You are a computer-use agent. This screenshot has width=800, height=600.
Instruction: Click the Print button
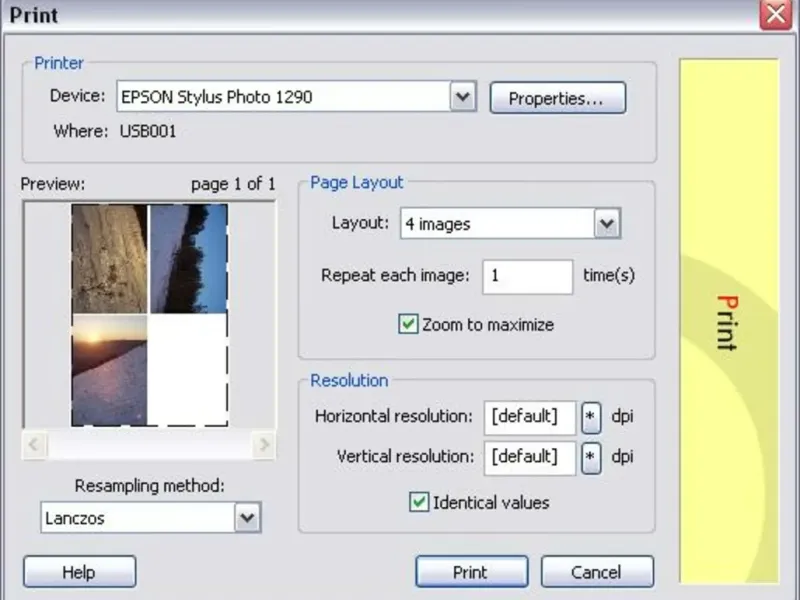coord(471,572)
